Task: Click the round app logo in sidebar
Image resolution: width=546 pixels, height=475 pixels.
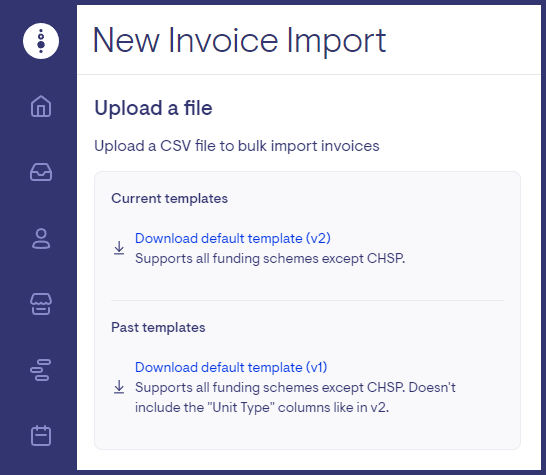Action: pyautogui.click(x=41, y=41)
